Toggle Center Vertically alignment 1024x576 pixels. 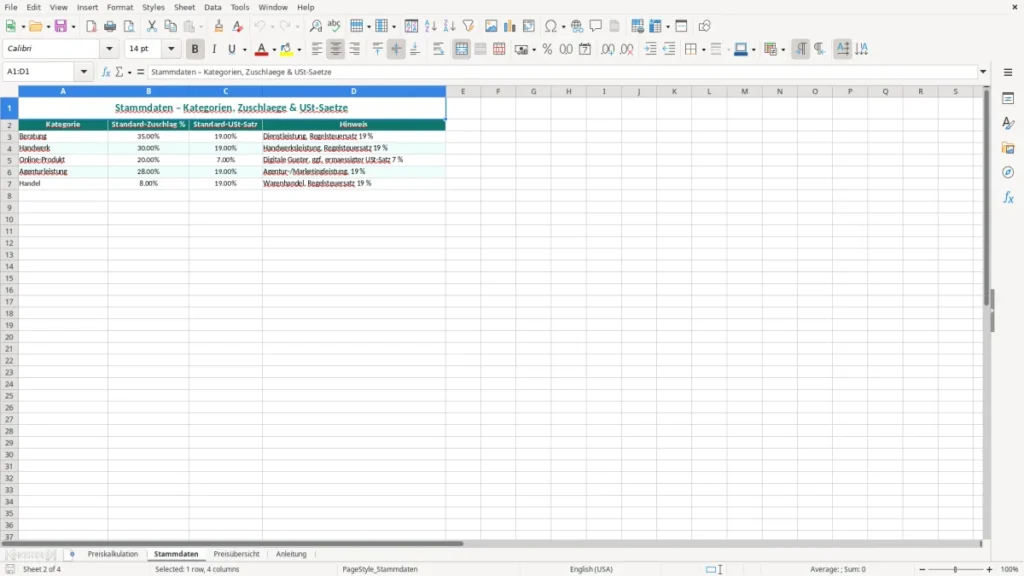tap(396, 49)
